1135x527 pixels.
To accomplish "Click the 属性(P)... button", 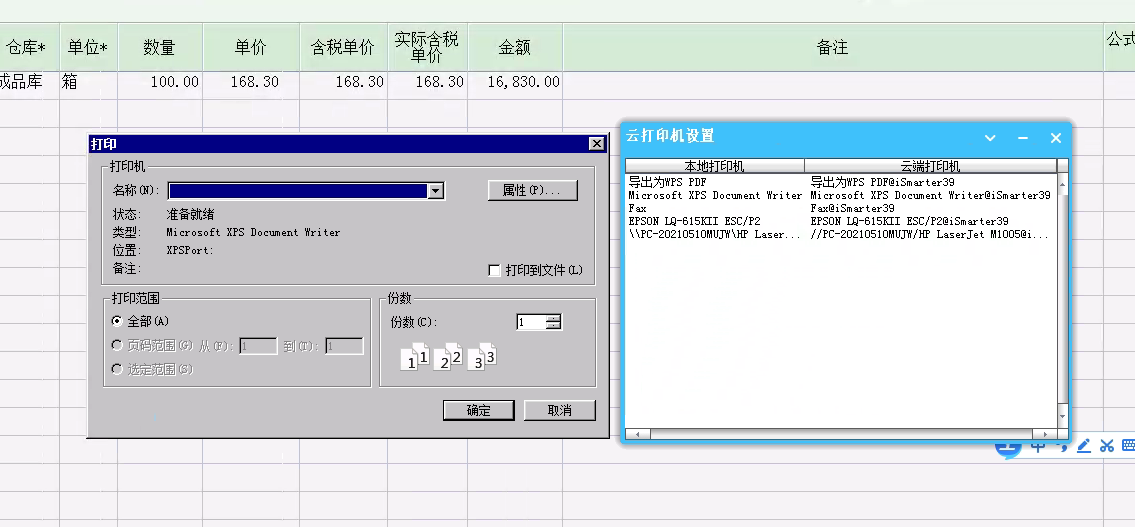I will click(x=532, y=190).
